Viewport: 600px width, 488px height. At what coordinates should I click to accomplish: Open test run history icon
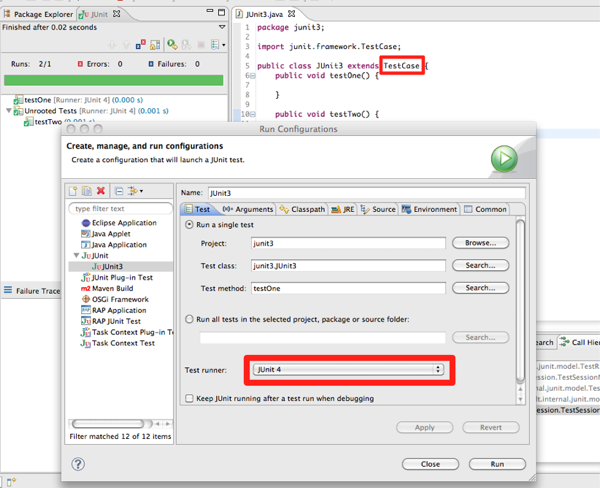pyautogui.click(x=215, y=45)
